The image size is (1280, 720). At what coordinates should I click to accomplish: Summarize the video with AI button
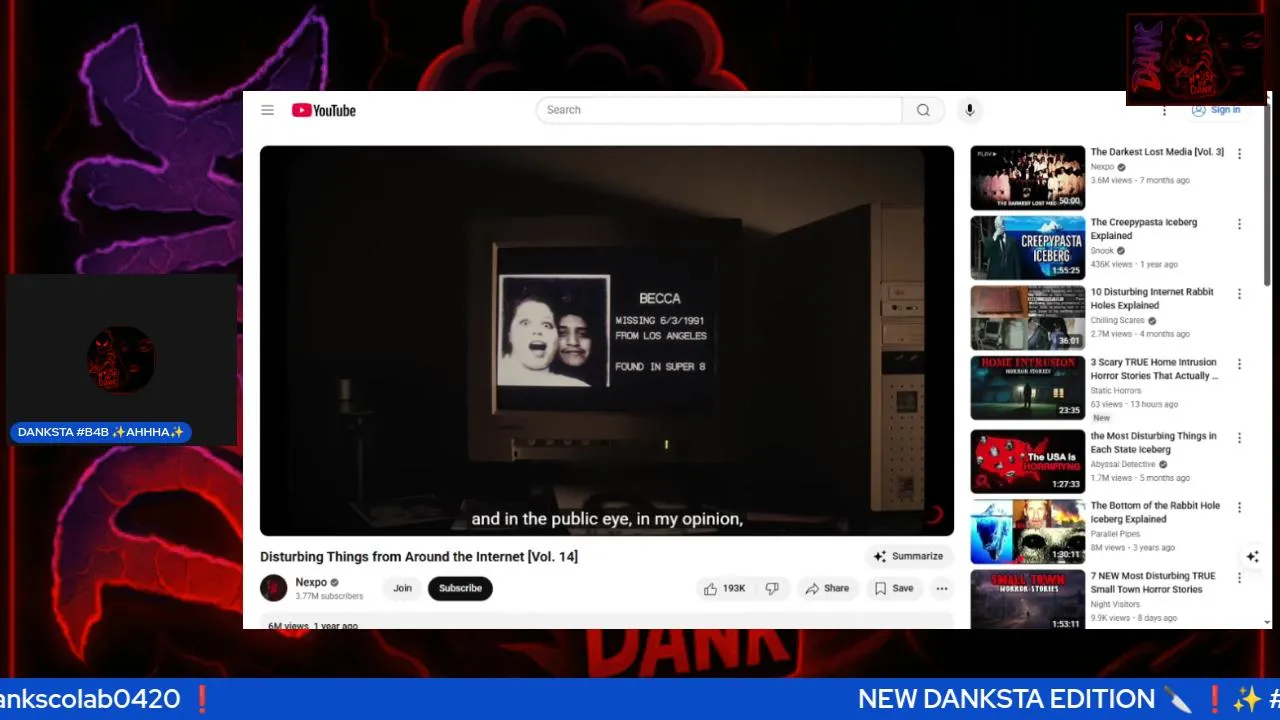coord(908,556)
